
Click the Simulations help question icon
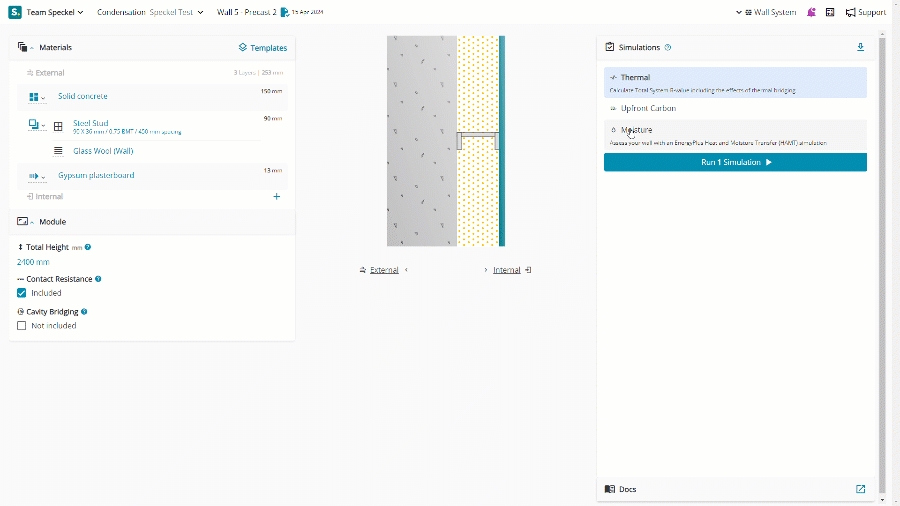click(668, 47)
